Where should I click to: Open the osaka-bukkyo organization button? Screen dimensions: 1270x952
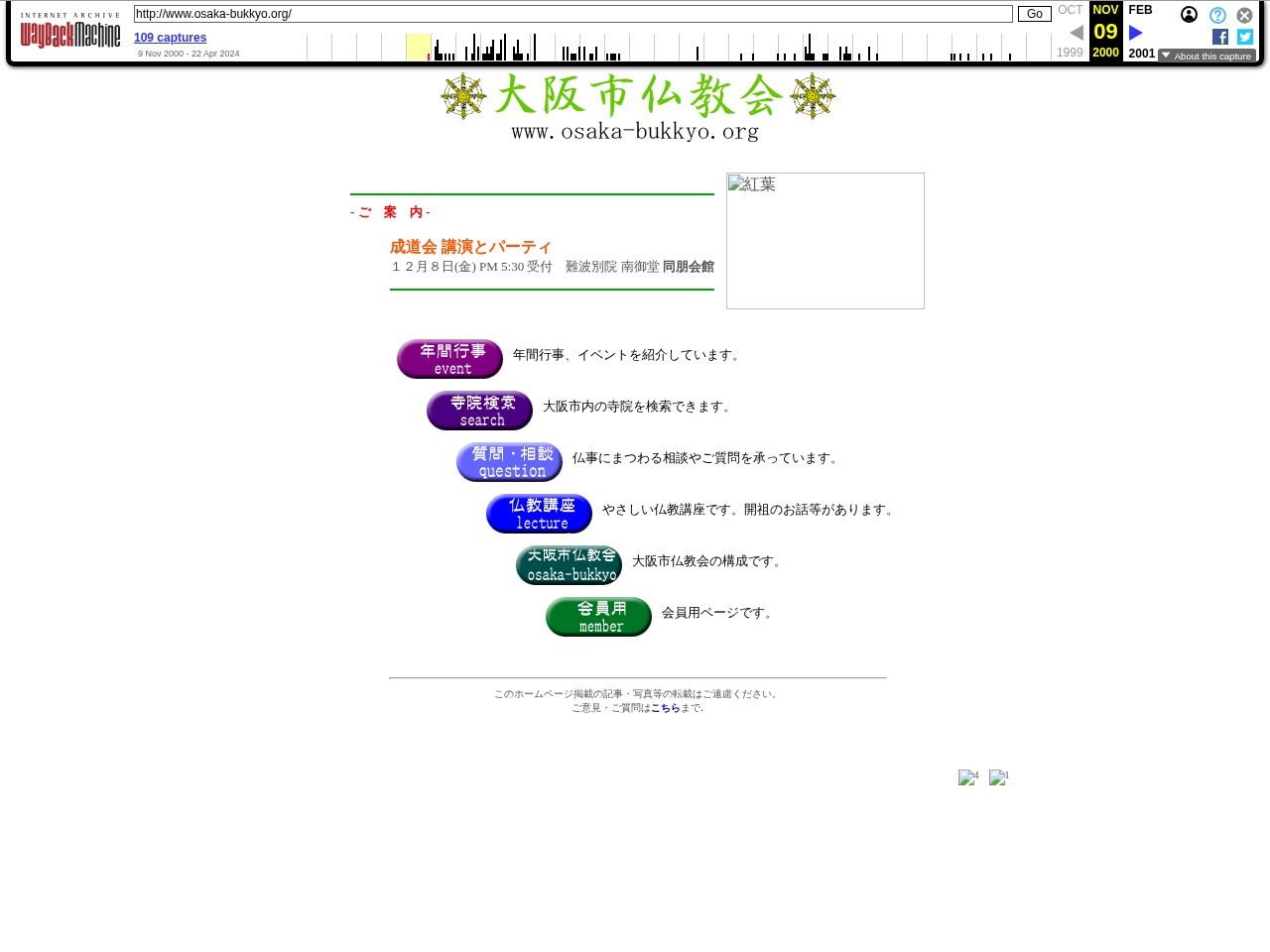pos(570,565)
